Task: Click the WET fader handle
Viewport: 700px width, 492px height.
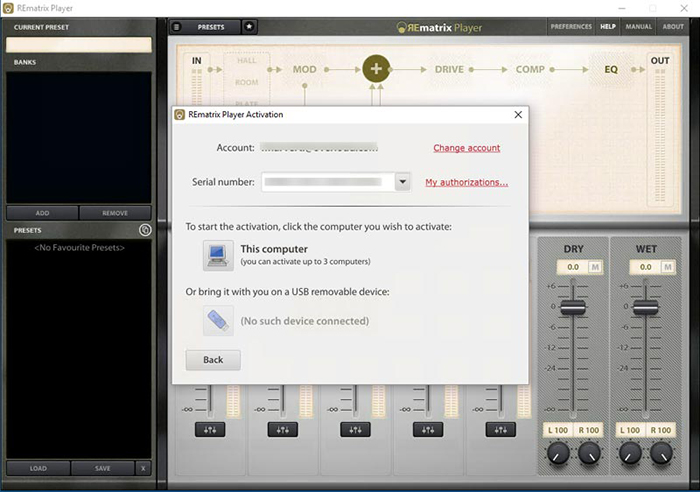Action: [x=646, y=308]
